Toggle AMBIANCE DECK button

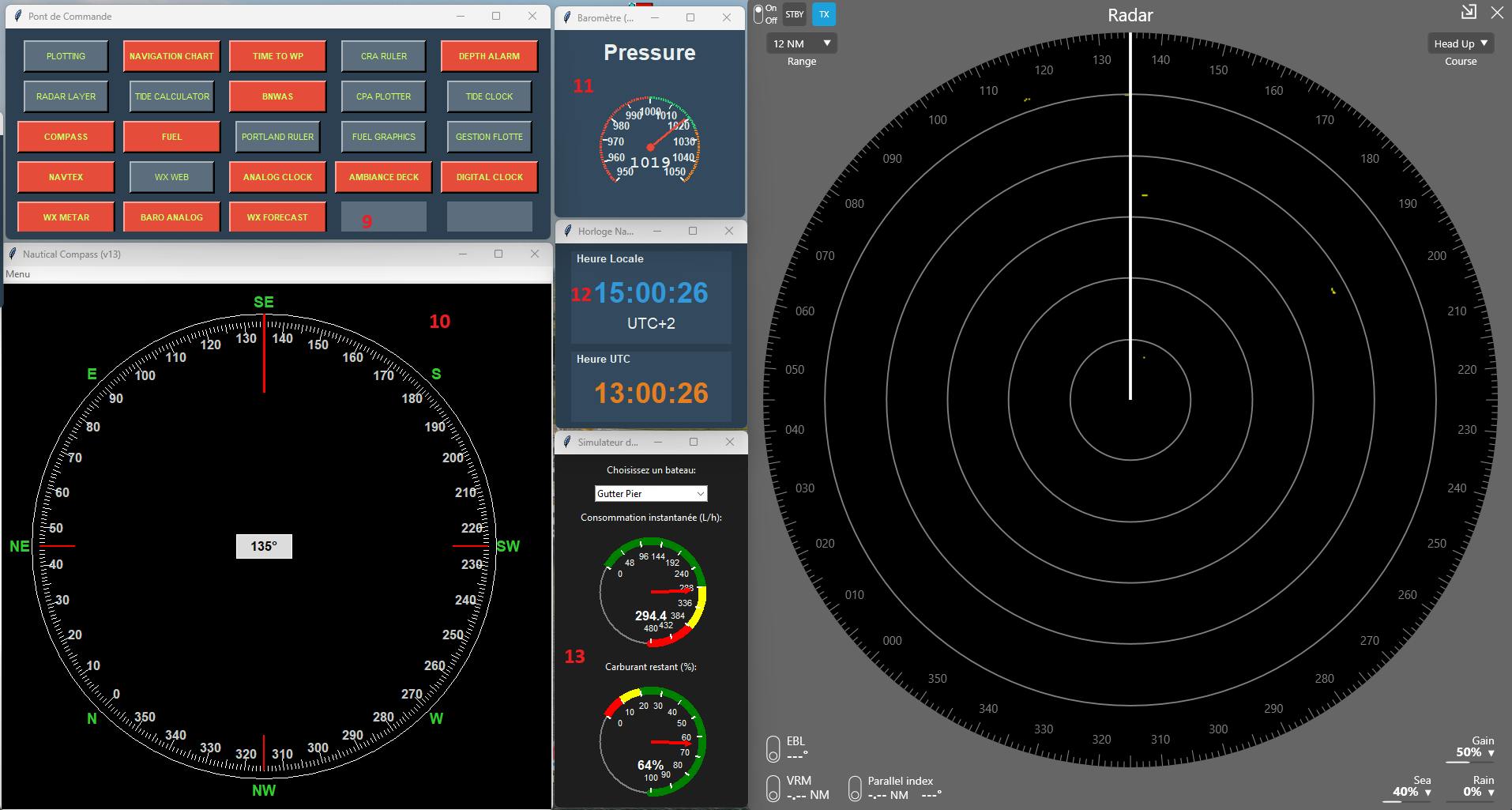[x=383, y=177]
